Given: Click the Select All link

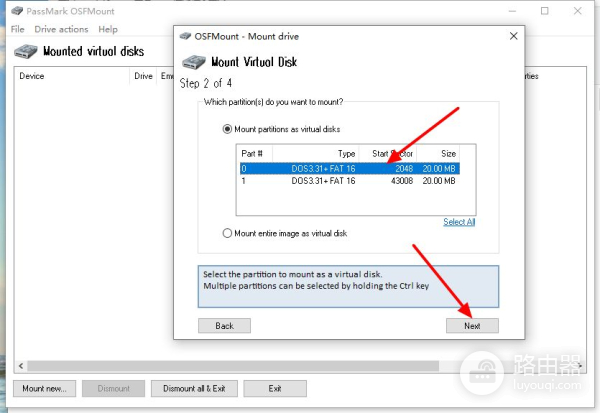Looking at the screenshot, I should tap(459, 222).
